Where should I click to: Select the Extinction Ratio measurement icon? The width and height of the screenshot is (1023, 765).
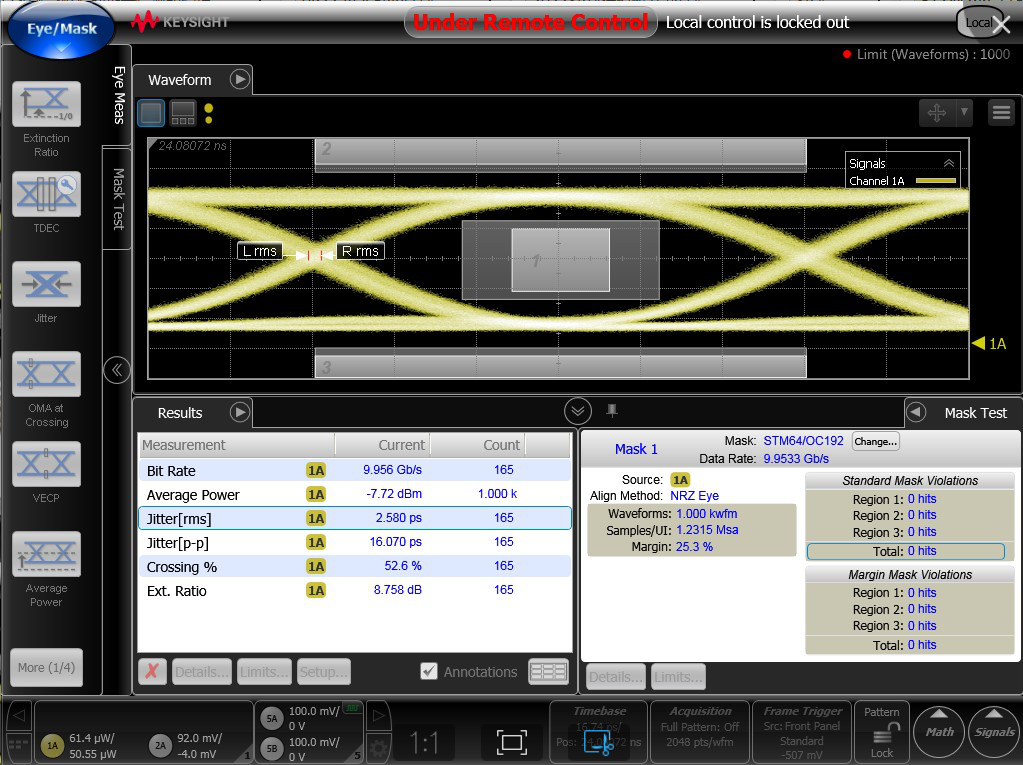46,104
